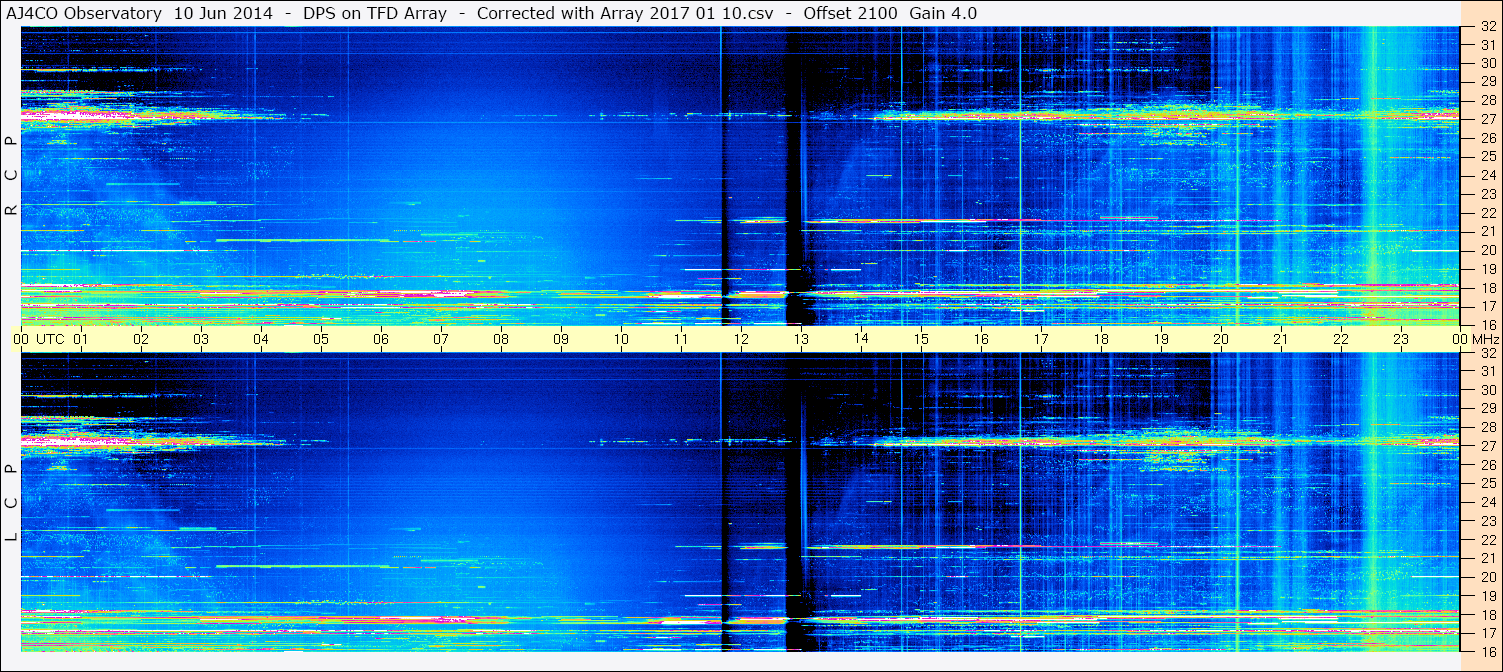
Task: Click the 03 hour time axis marker
Action: pos(201,339)
